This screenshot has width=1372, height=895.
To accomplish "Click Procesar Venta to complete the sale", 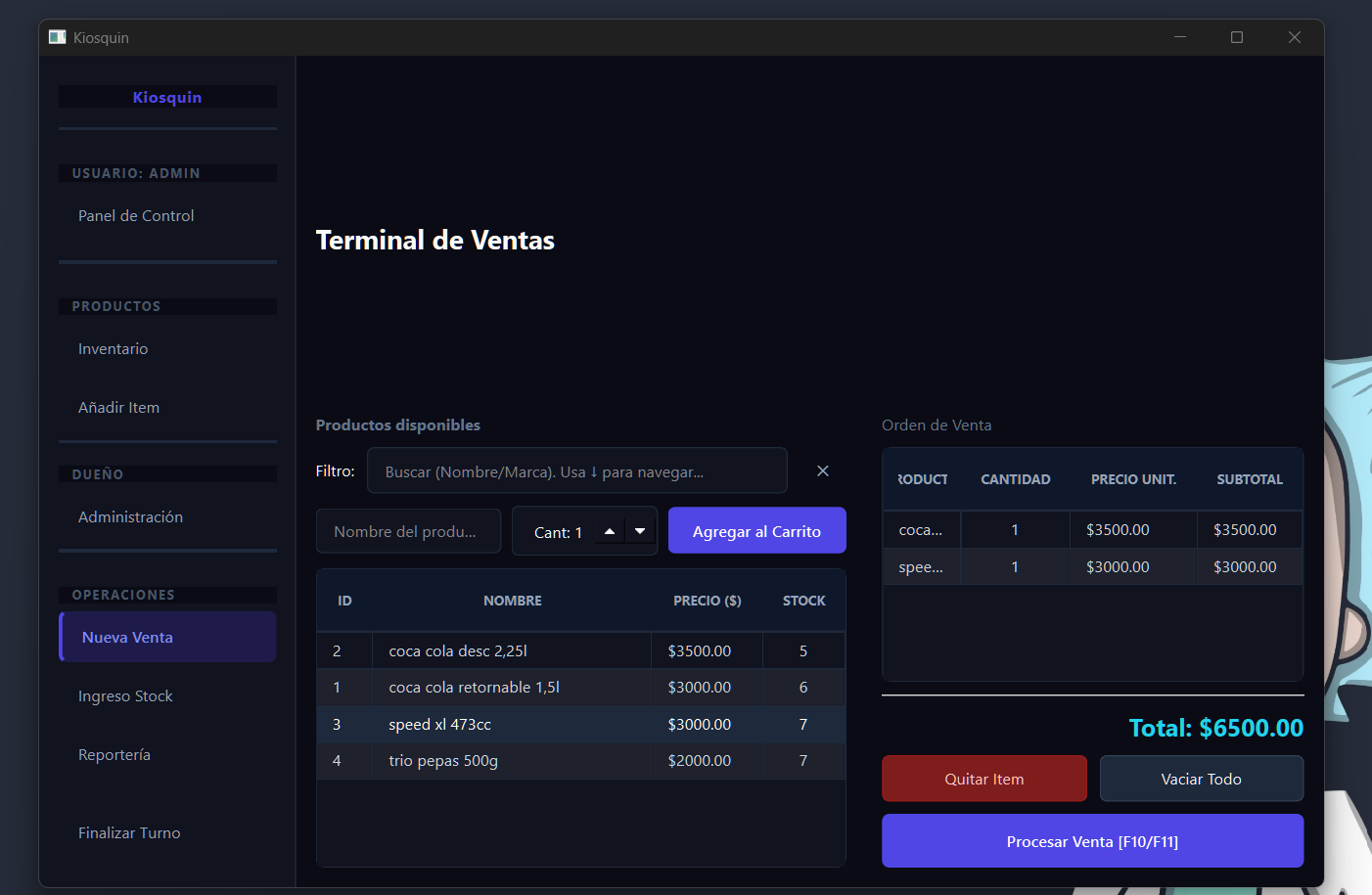I will [1092, 840].
